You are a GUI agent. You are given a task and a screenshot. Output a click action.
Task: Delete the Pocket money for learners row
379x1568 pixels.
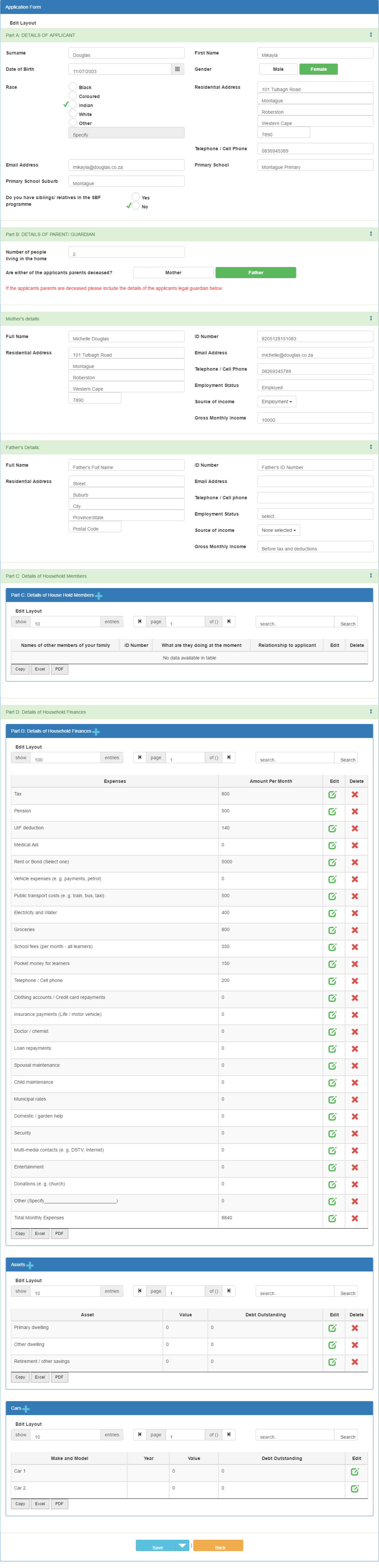355,964
